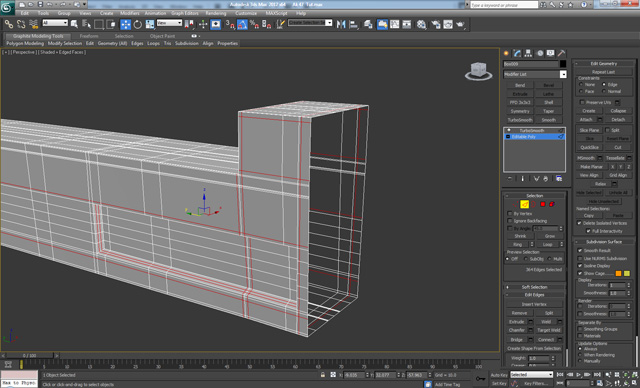Image resolution: width=640 pixels, height=388 pixels.
Task: Open the Hierarchy command panel tab
Action: [x=529, y=53]
